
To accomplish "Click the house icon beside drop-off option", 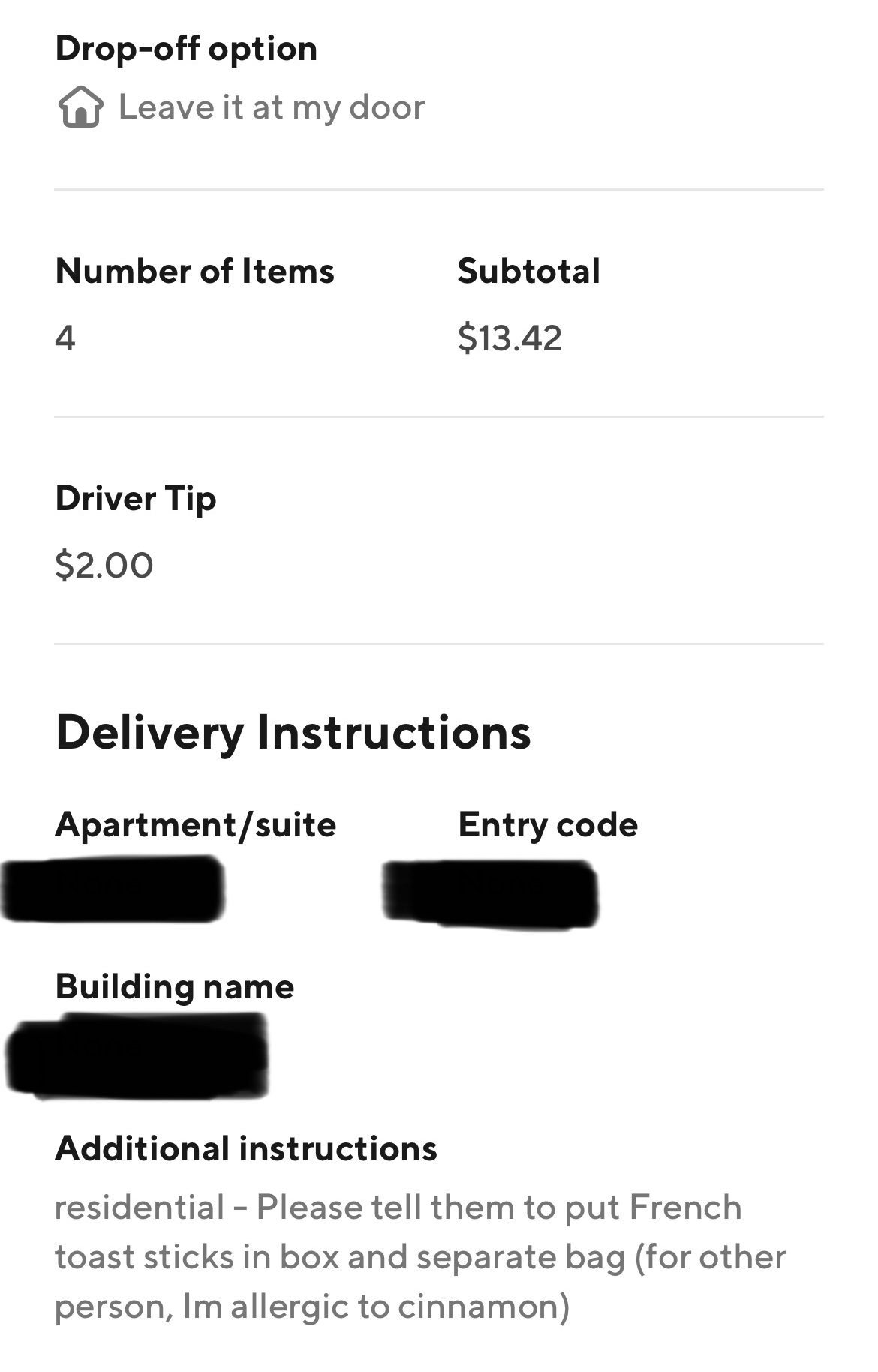I will coord(80,107).
